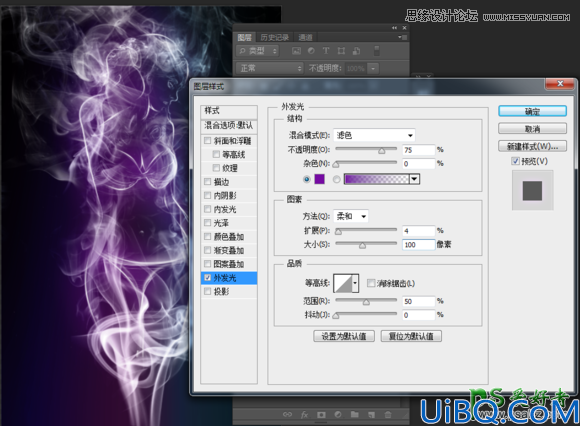Click the 取消 cancel button

click(x=532, y=129)
